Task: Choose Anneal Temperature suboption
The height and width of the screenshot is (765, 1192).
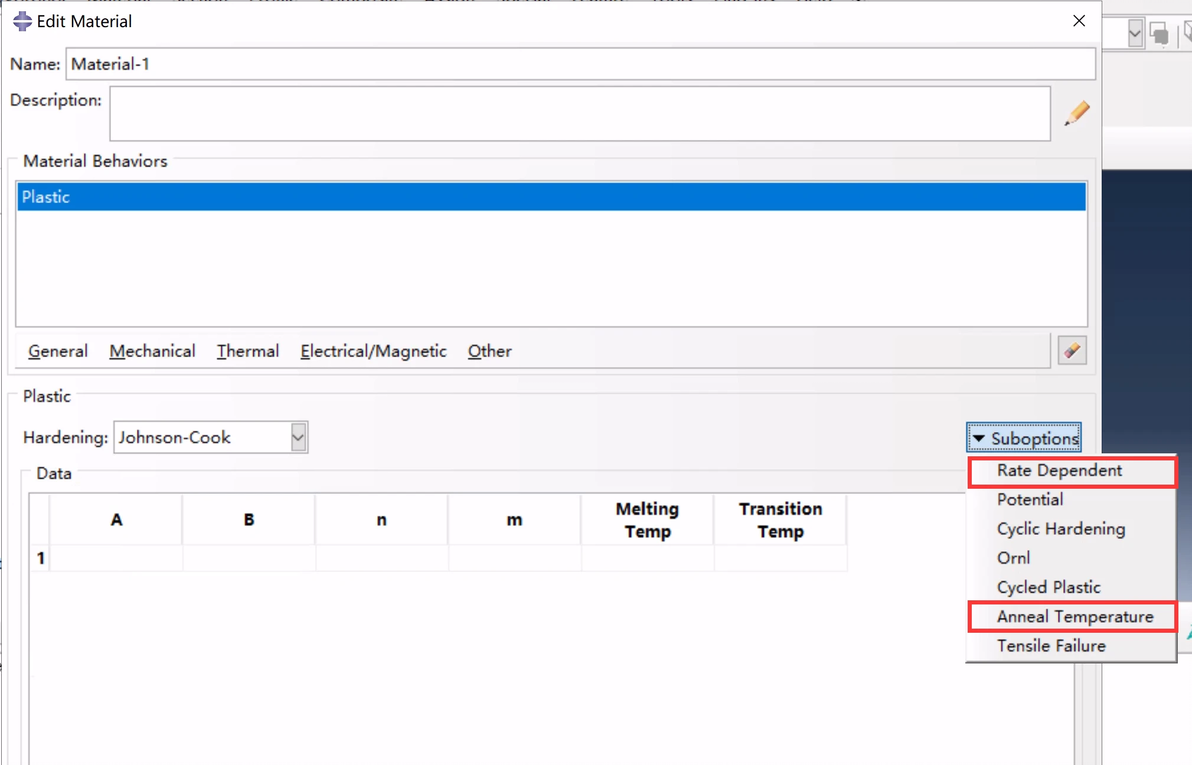Action: coord(1072,617)
